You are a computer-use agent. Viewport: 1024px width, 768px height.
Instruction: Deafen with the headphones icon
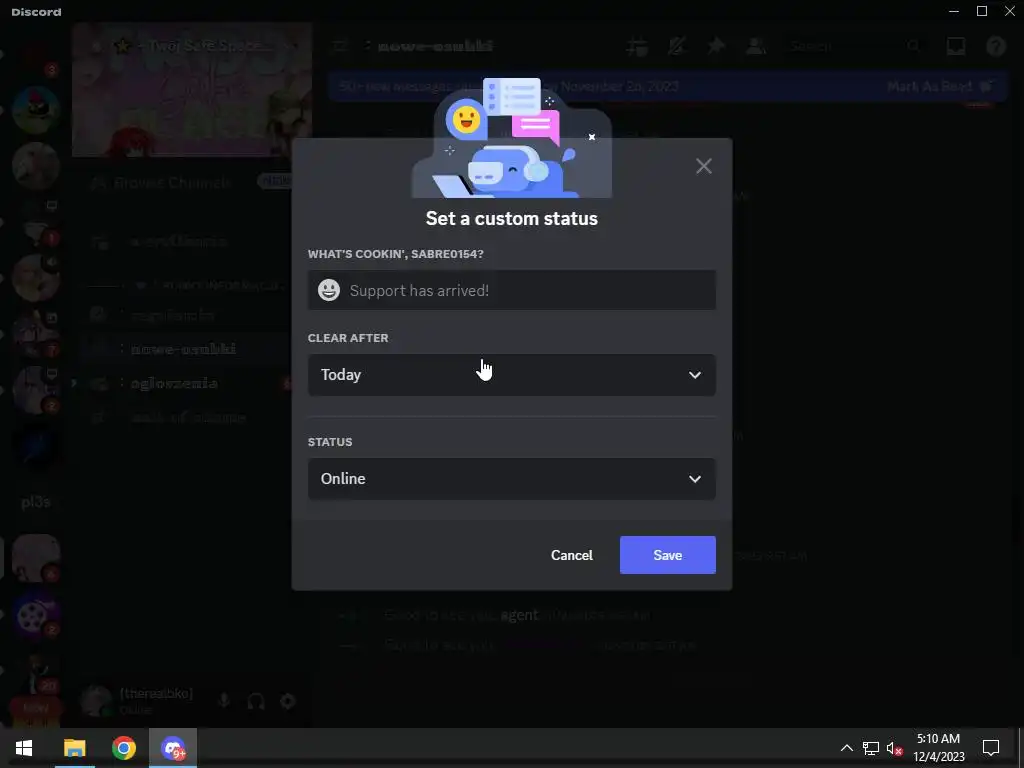[x=256, y=701]
